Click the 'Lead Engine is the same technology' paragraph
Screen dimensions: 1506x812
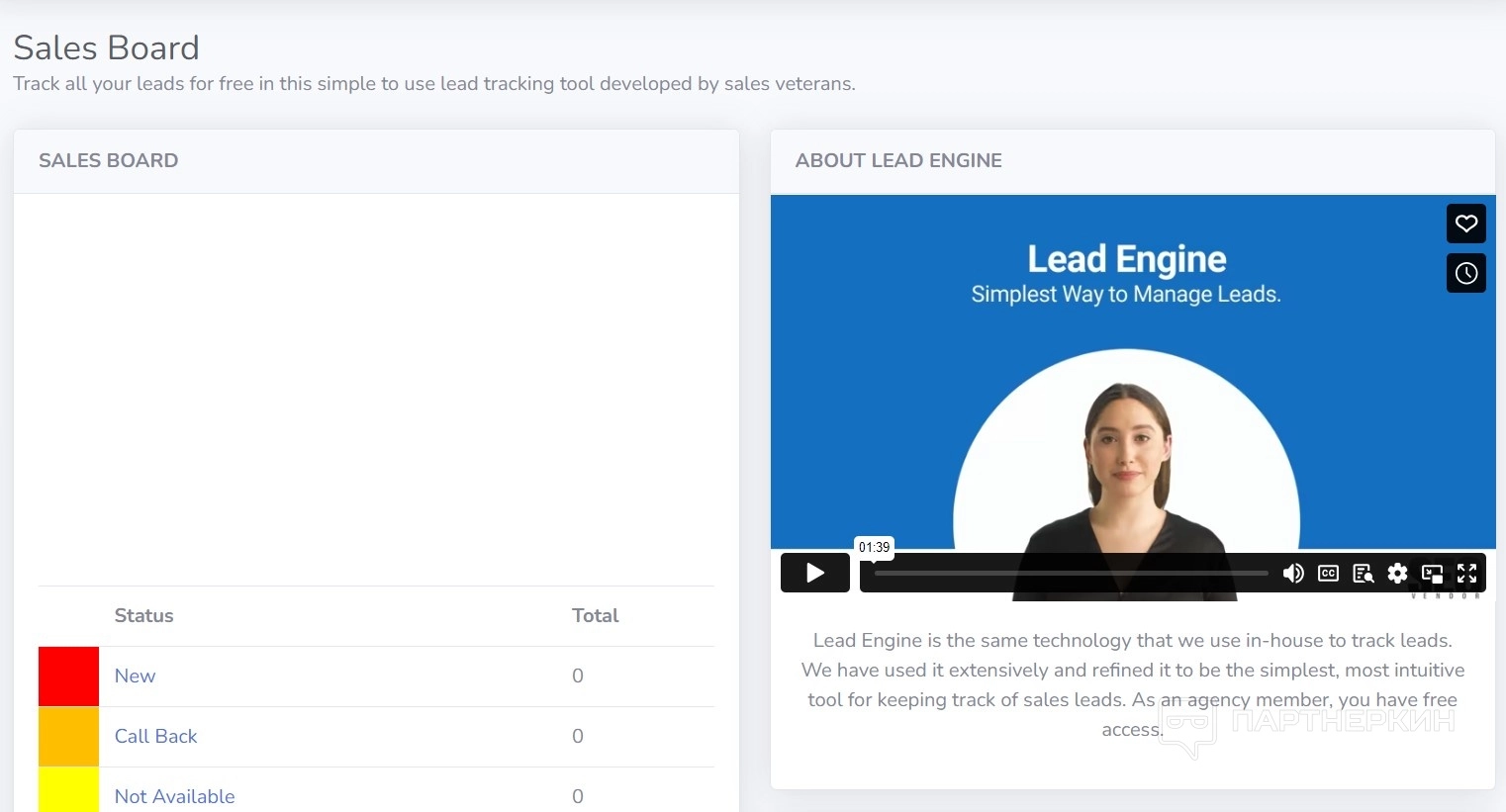(1133, 685)
